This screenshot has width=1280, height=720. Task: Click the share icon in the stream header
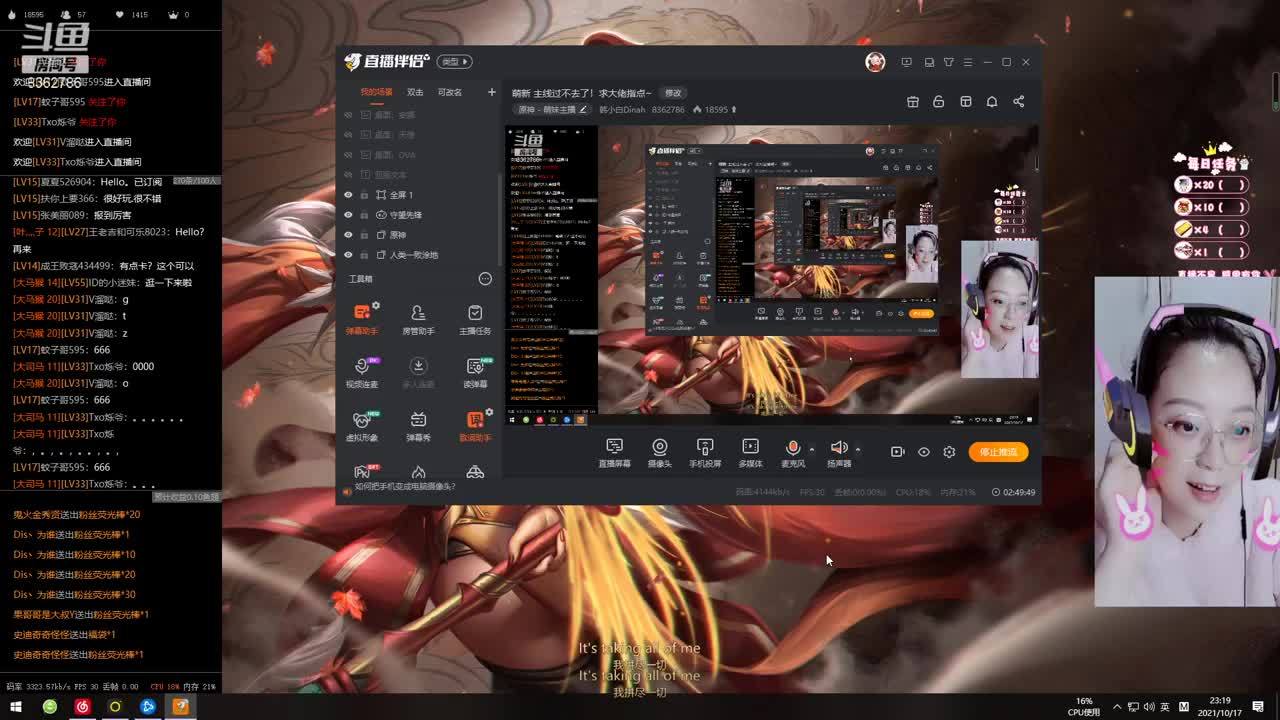point(1018,101)
